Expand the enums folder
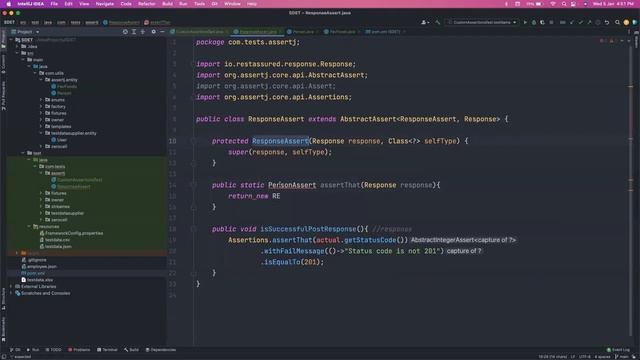640x360 pixels. pos(41,100)
